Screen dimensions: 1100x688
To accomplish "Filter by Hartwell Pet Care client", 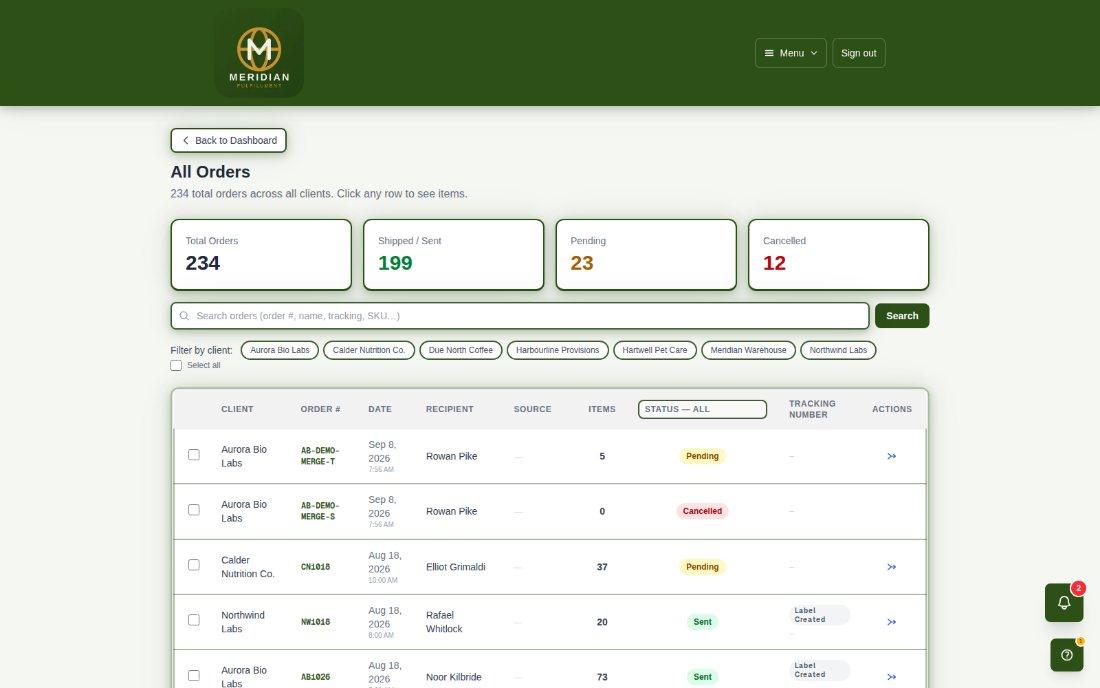I will click(655, 351).
